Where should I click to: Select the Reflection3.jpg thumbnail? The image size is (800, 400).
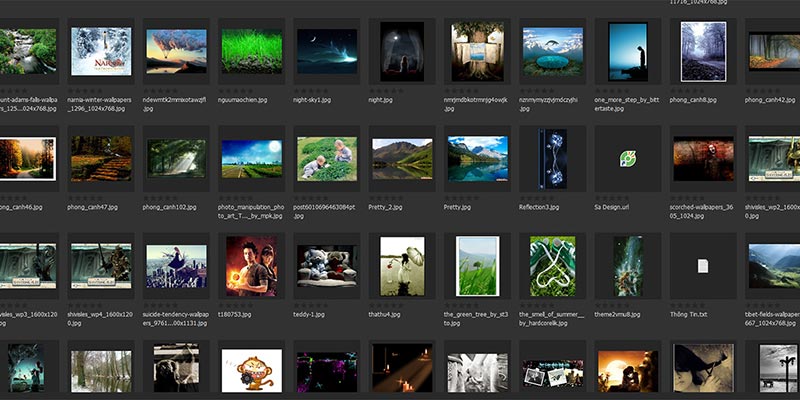coord(552,159)
